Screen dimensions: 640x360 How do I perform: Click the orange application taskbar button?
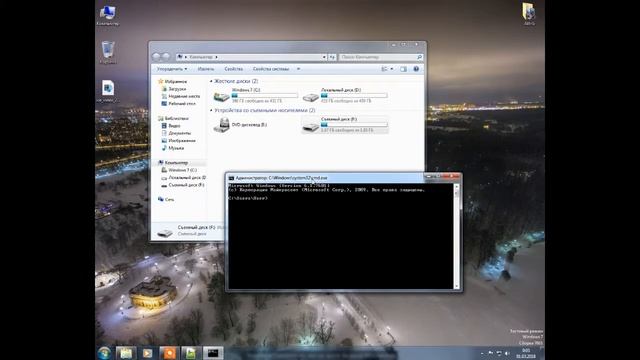tap(169, 353)
